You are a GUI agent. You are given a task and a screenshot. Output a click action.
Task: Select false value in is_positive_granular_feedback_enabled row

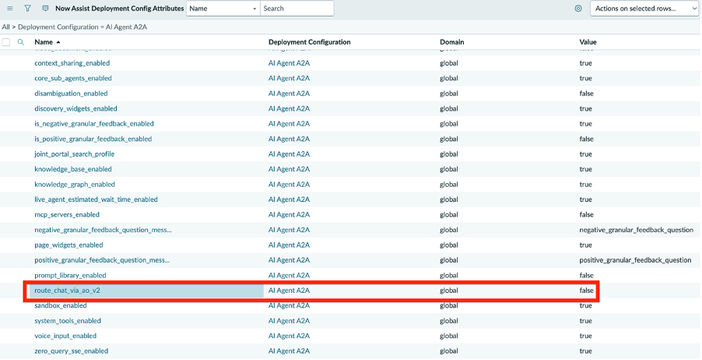pyautogui.click(x=586, y=139)
